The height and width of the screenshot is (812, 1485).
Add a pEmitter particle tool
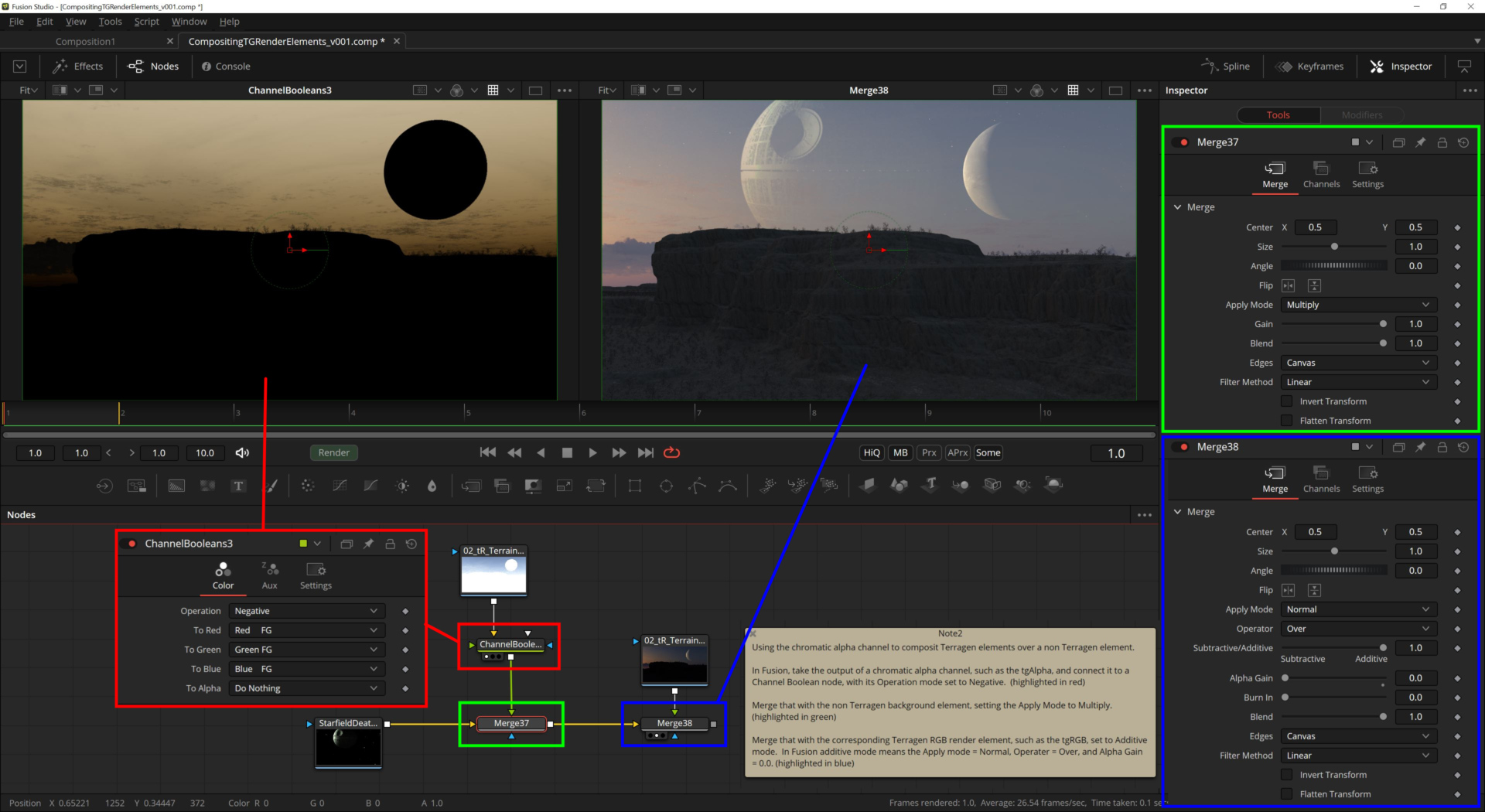767,486
